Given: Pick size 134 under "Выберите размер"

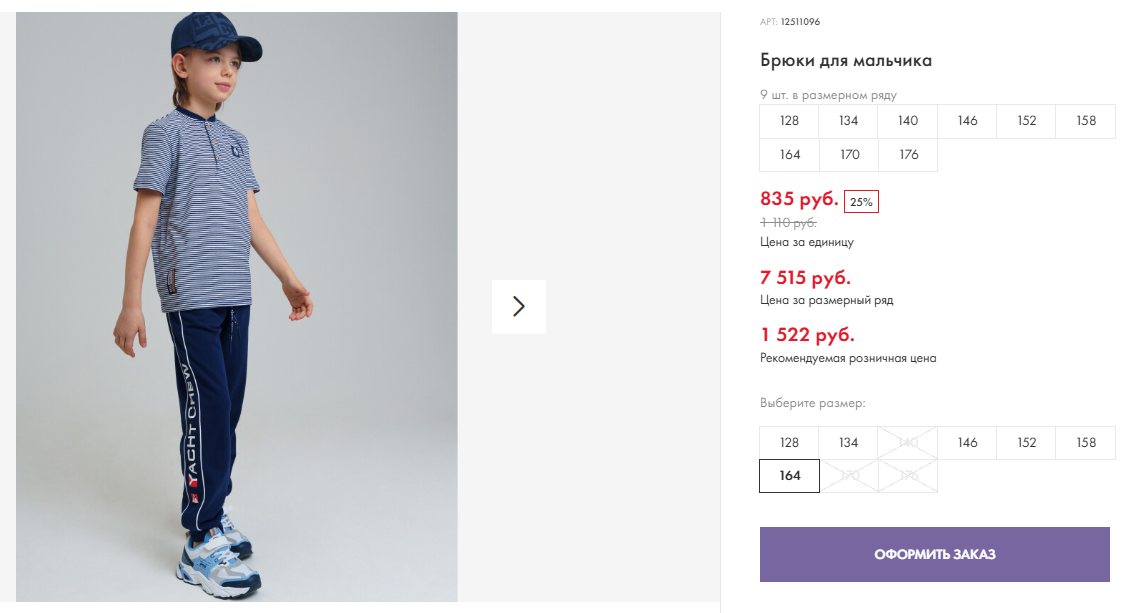Looking at the screenshot, I should pos(848,443).
